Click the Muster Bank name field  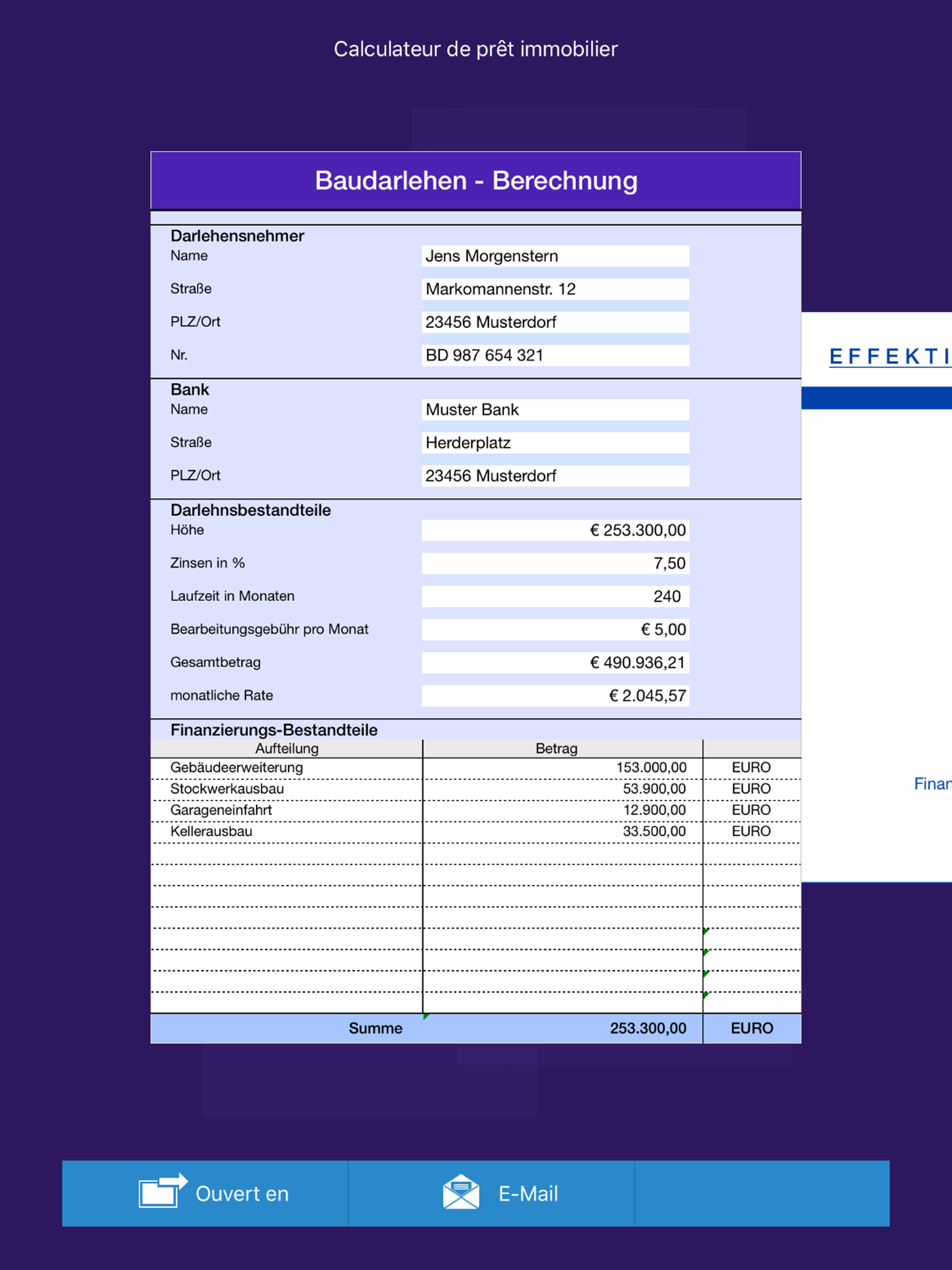click(x=555, y=410)
